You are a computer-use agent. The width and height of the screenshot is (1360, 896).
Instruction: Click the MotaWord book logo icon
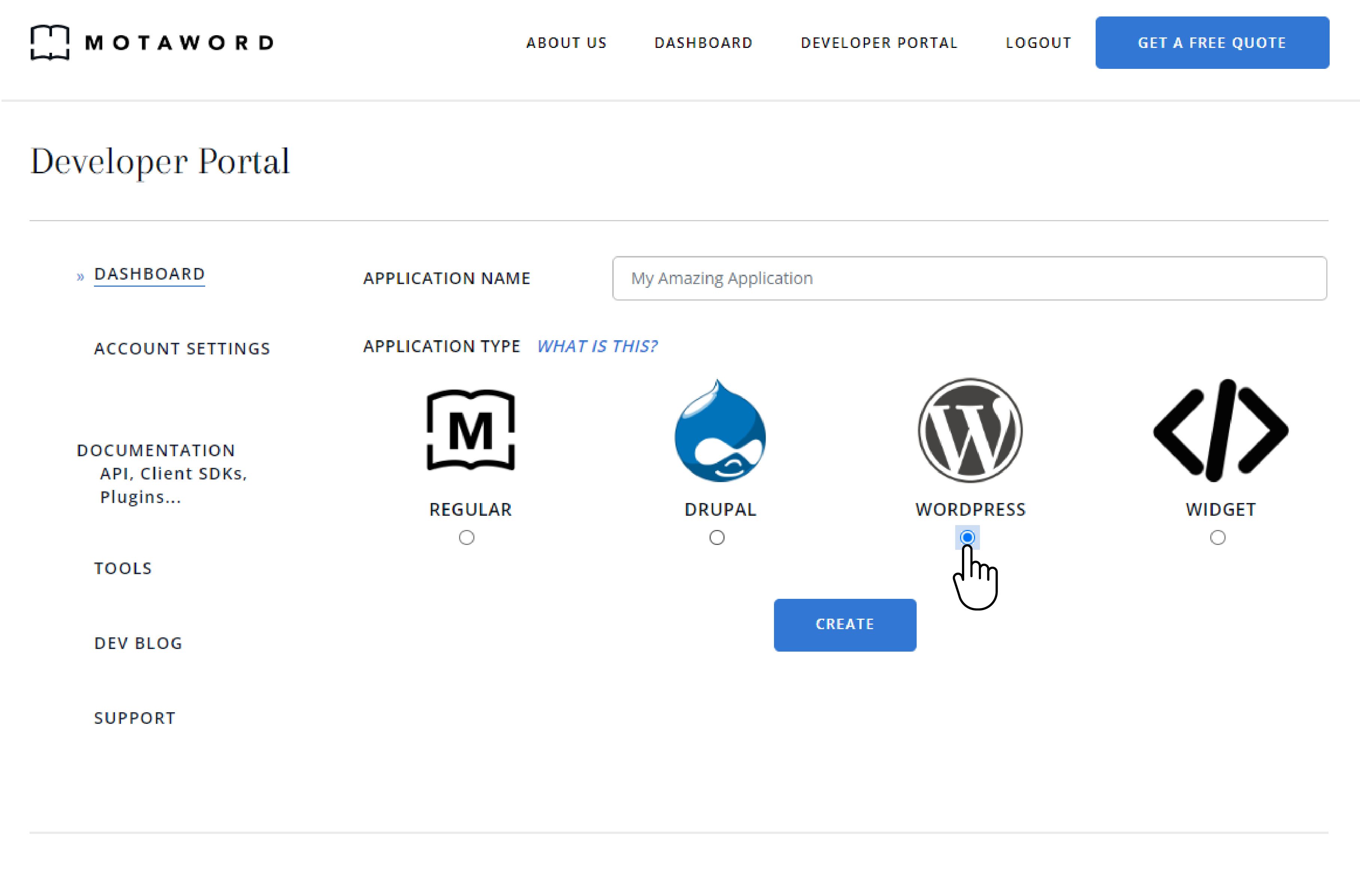[x=50, y=42]
